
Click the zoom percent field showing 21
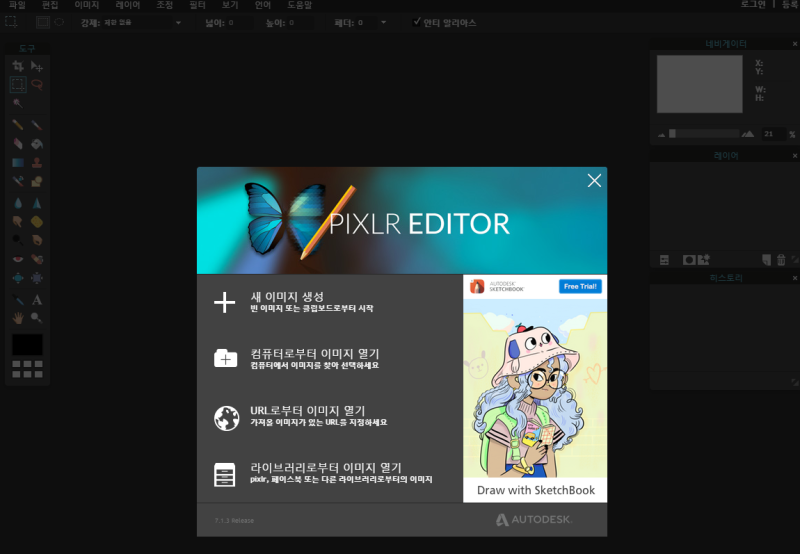(772, 134)
